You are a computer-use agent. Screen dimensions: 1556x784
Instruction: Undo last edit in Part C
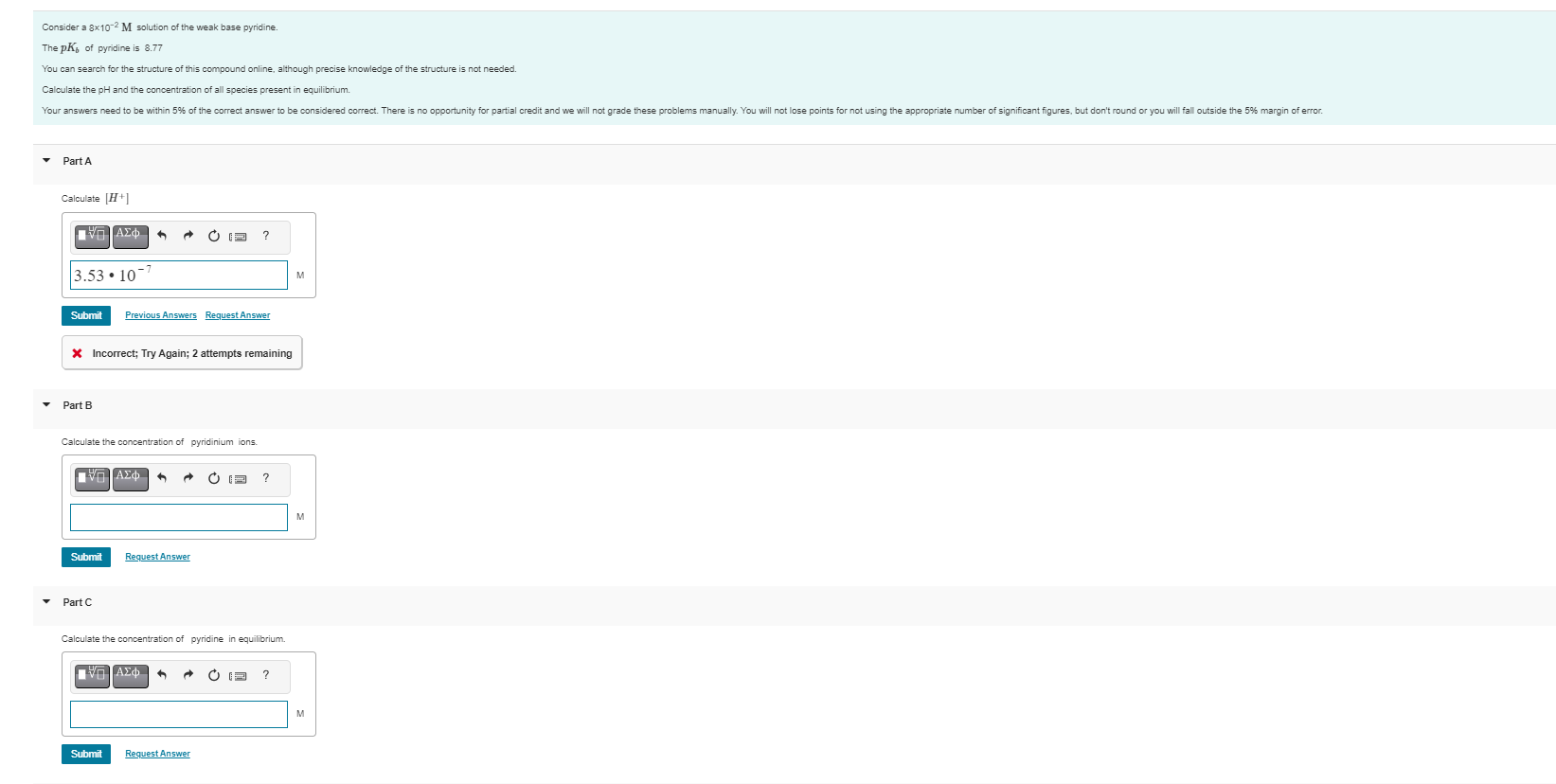(162, 675)
